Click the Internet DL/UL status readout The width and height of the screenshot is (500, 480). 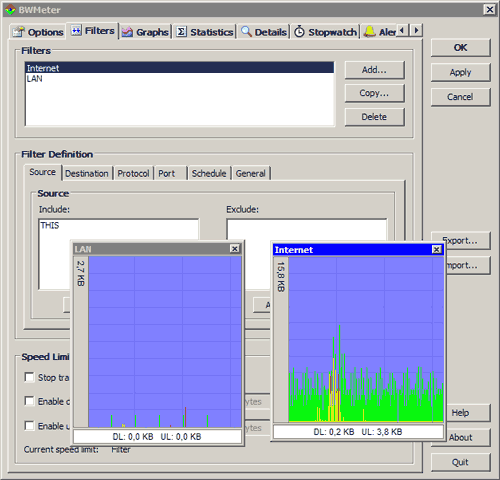click(358, 432)
